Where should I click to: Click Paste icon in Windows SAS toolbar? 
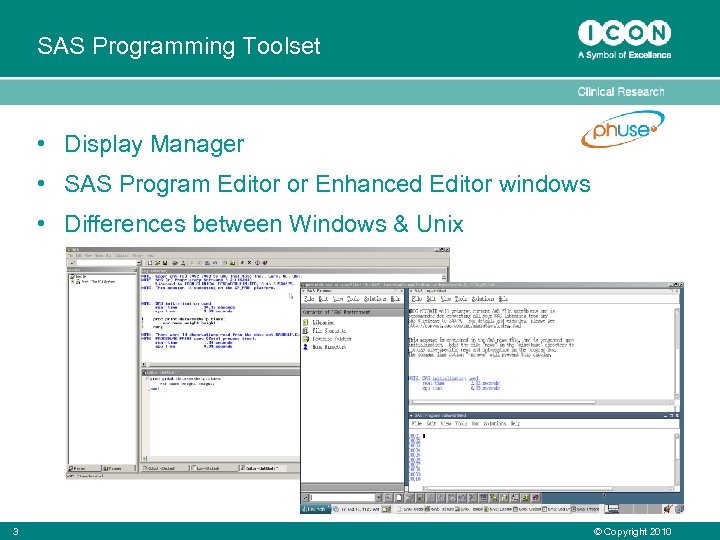(207, 263)
